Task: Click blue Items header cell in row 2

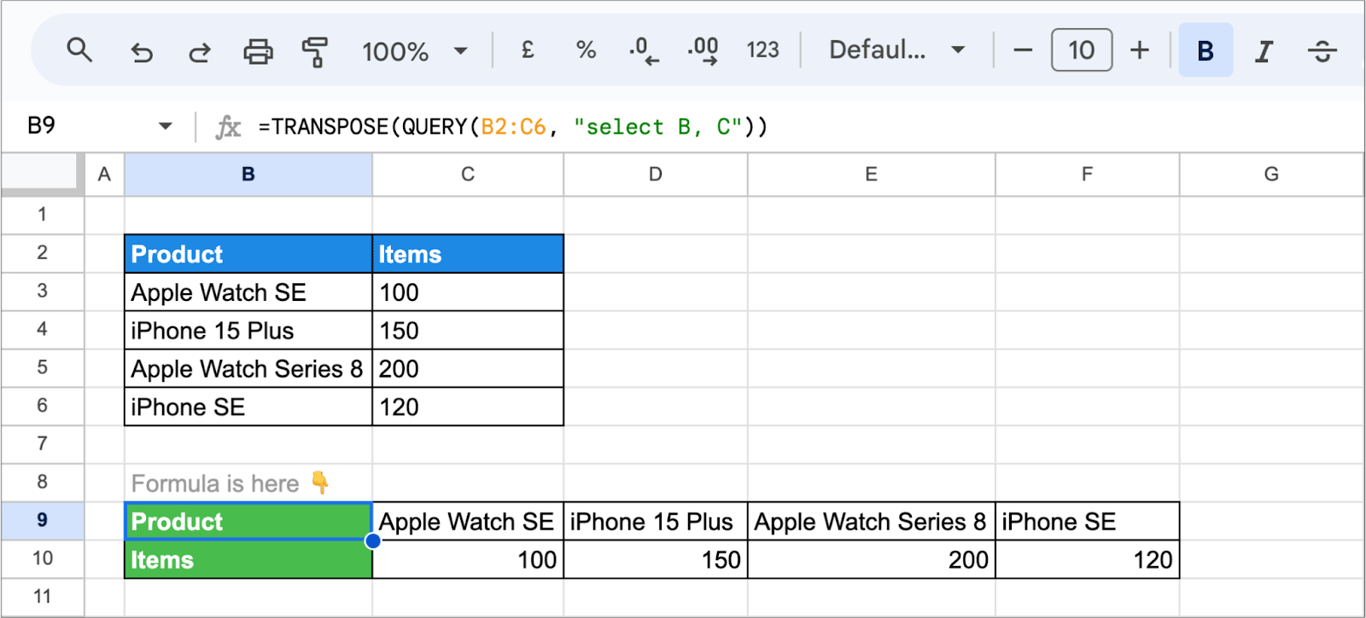Action: tap(468, 254)
